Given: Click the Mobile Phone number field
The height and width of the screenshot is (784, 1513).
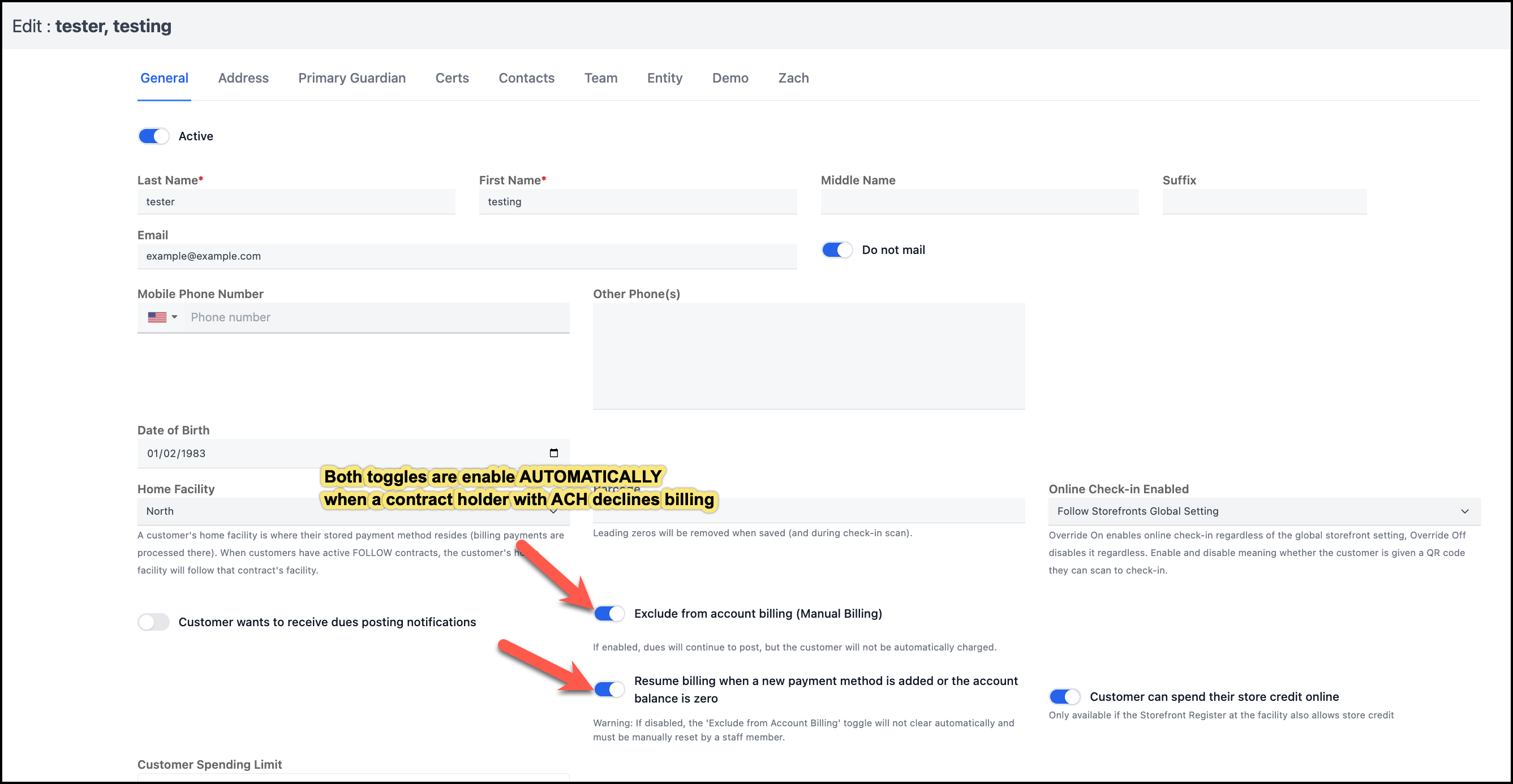Looking at the screenshot, I should click(376, 317).
